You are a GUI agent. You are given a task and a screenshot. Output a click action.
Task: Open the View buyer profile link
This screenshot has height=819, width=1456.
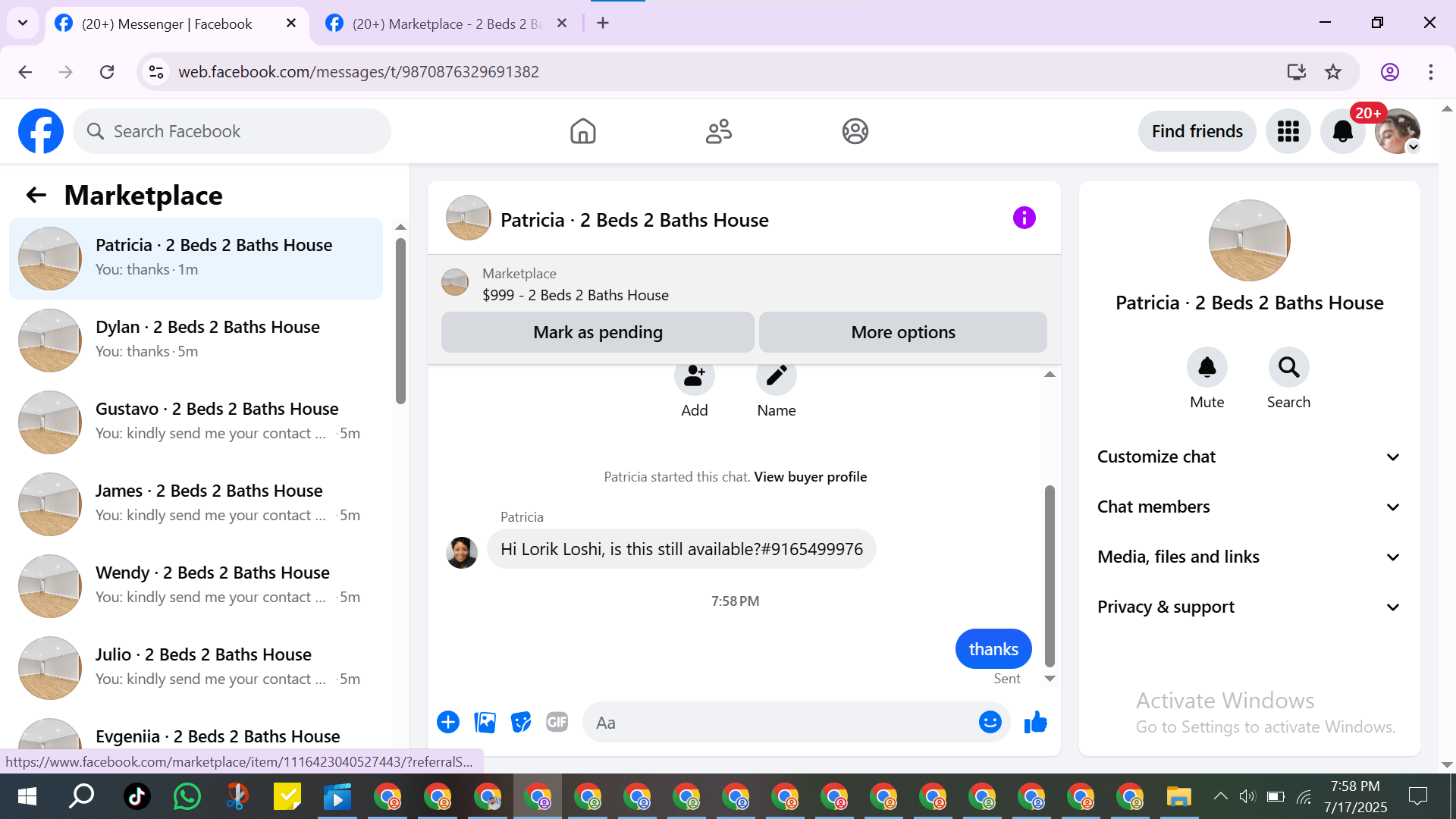click(x=810, y=477)
